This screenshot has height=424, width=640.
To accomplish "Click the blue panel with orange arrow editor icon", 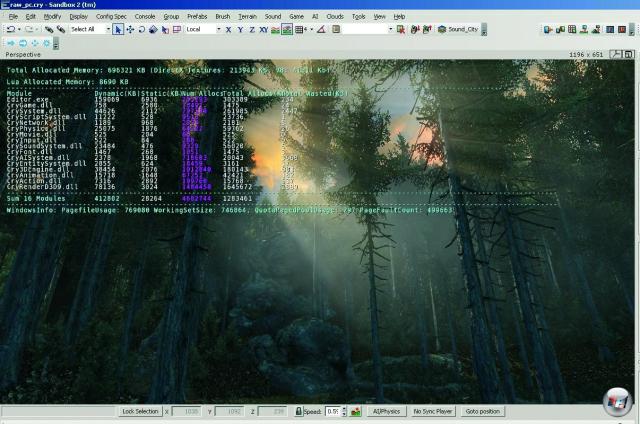I will [548, 29].
